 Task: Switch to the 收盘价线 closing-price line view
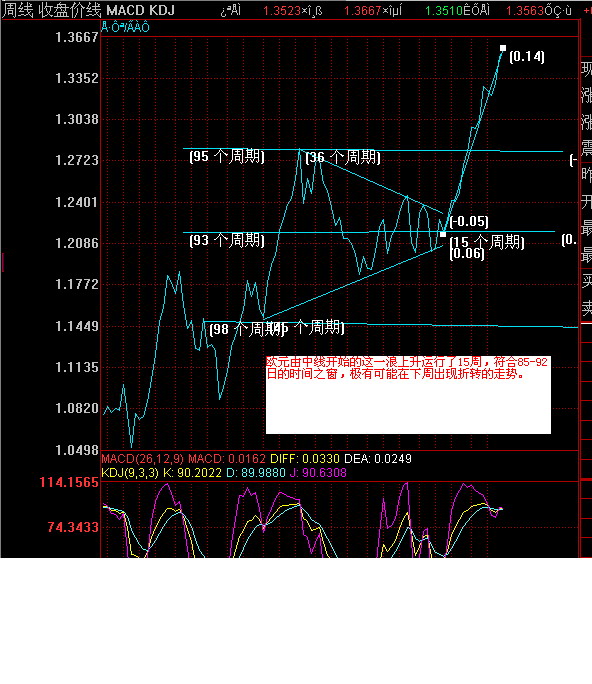69,10
